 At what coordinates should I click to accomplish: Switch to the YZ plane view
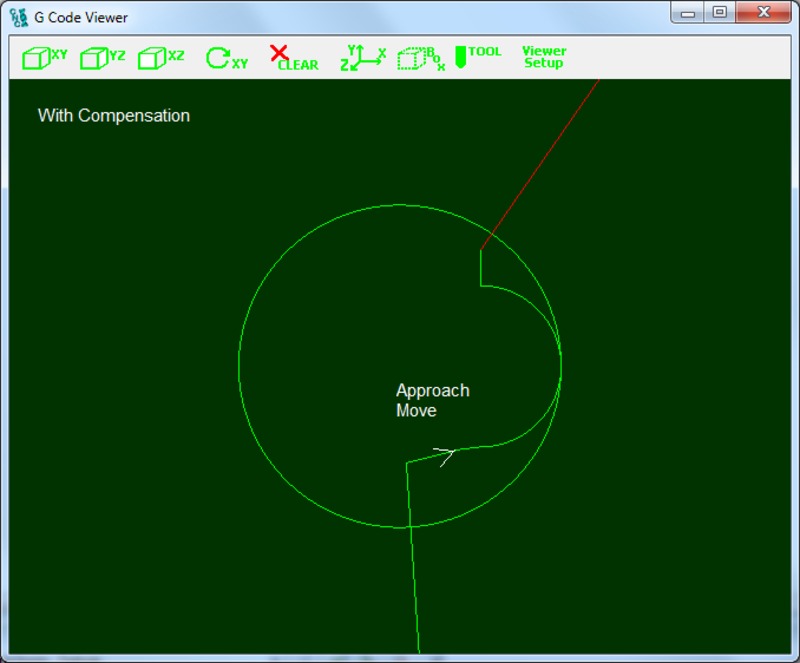[102, 58]
